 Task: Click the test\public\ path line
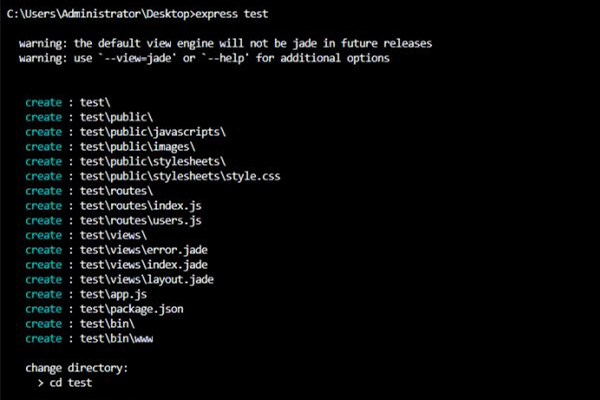point(116,117)
